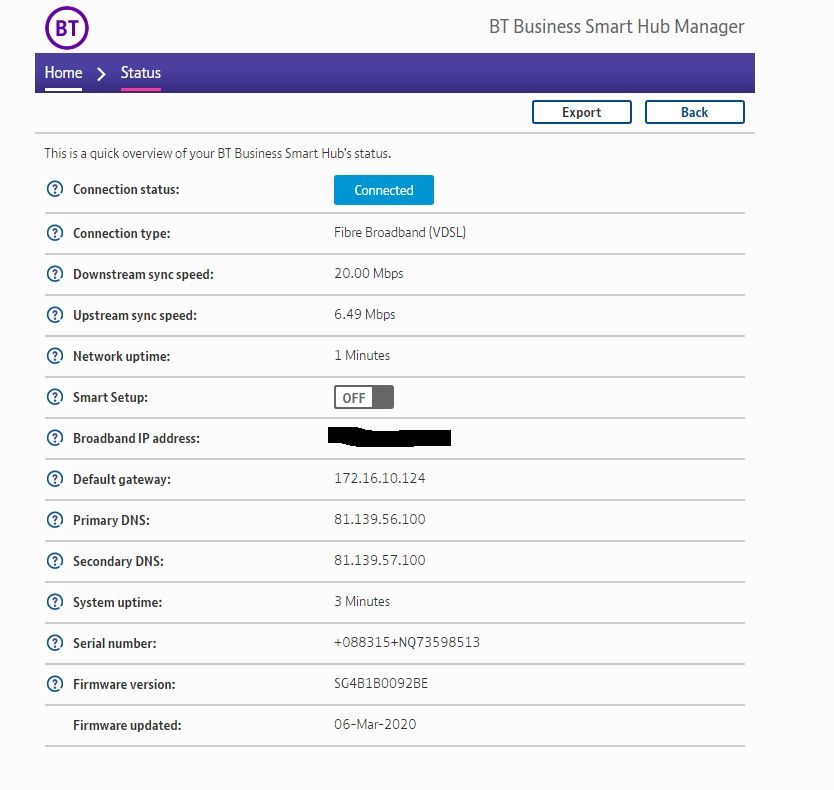The width and height of the screenshot is (834, 790).
Task: Show help for Serial number
Action: [55, 643]
